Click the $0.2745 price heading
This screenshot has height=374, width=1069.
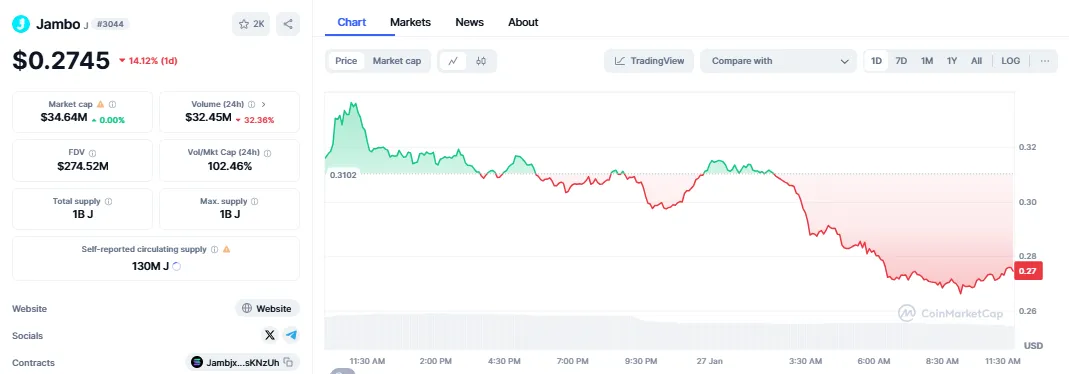61,61
